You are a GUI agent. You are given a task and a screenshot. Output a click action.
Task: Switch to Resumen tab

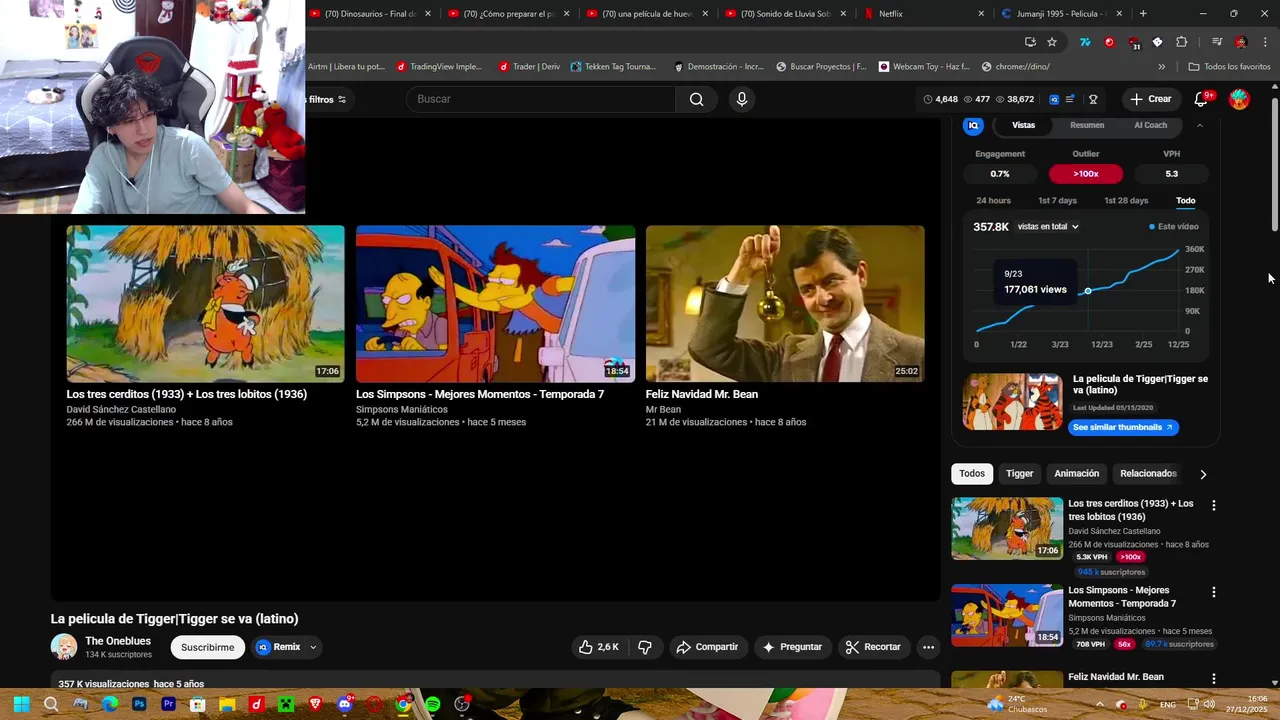point(1087,125)
